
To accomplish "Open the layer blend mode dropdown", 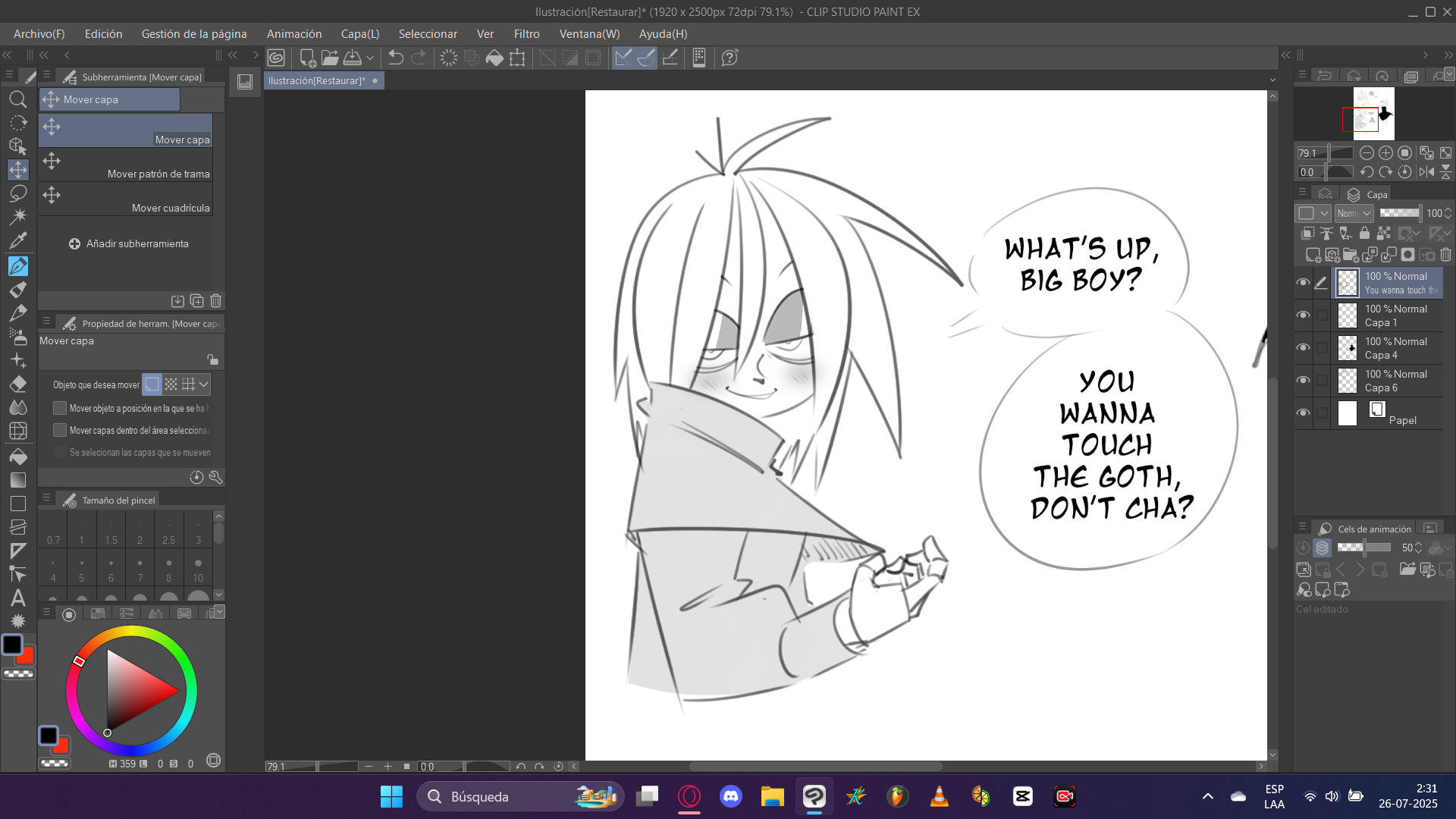I will 1354,213.
